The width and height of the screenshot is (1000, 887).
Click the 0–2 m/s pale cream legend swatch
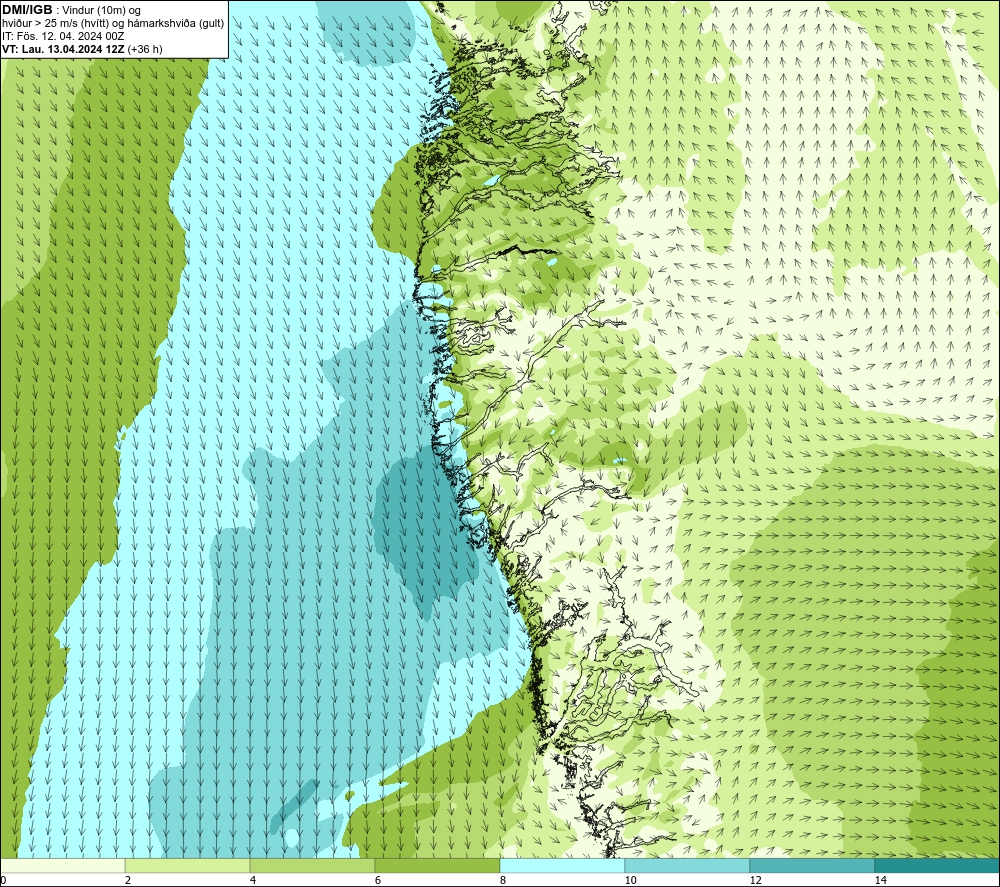pos(62,866)
